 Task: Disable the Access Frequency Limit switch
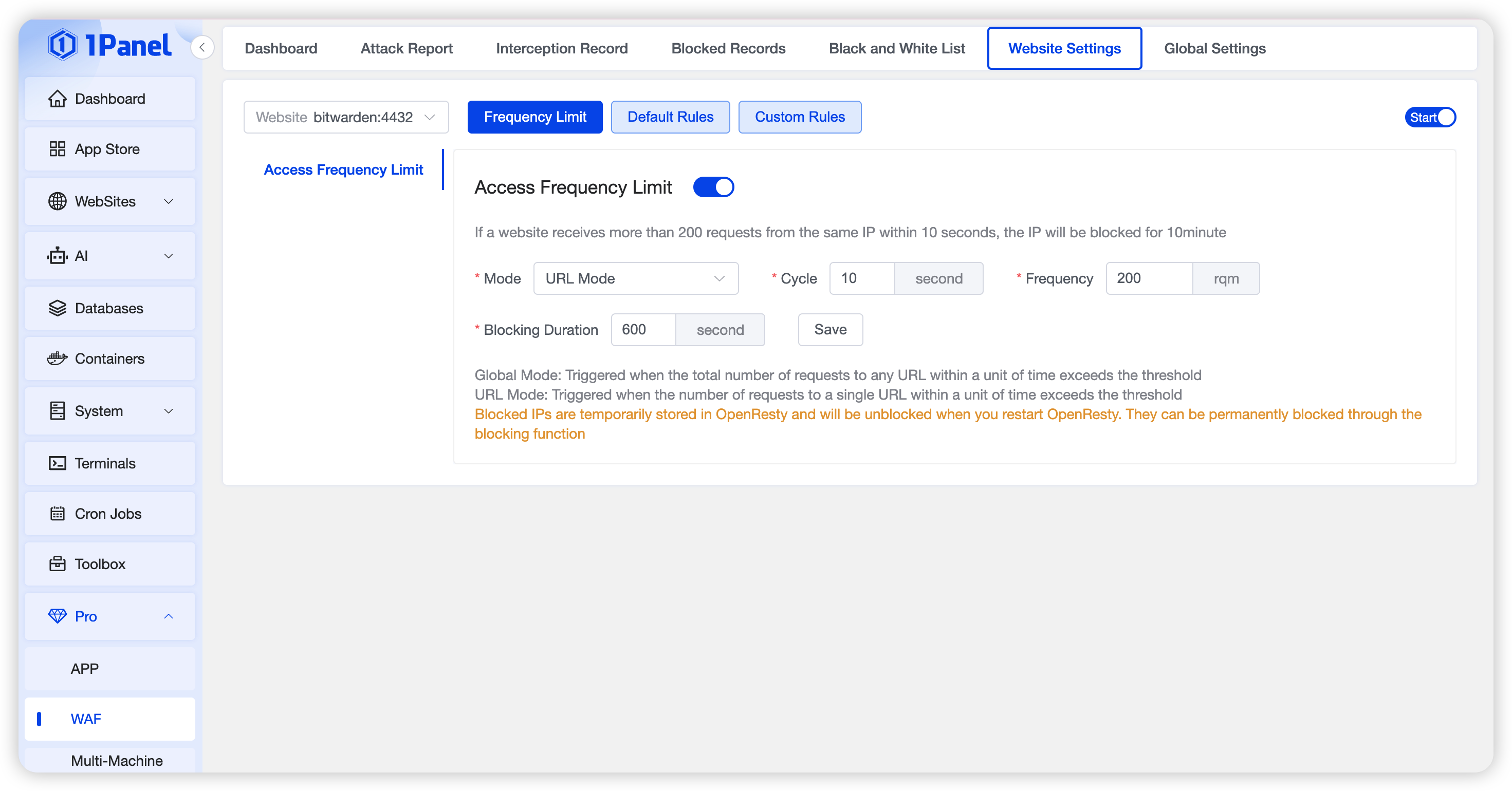tap(713, 187)
